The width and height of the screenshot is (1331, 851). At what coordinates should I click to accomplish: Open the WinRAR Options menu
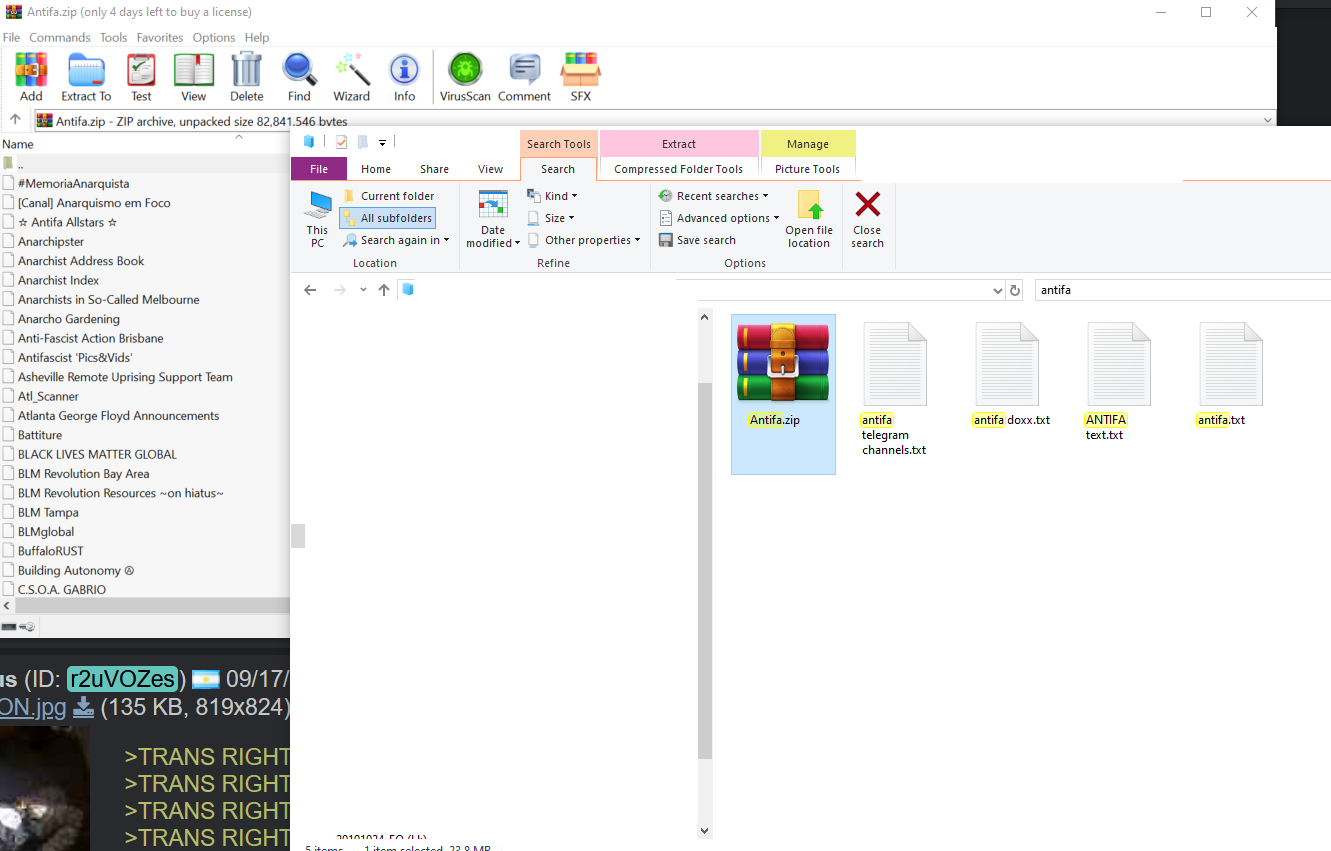tap(214, 37)
